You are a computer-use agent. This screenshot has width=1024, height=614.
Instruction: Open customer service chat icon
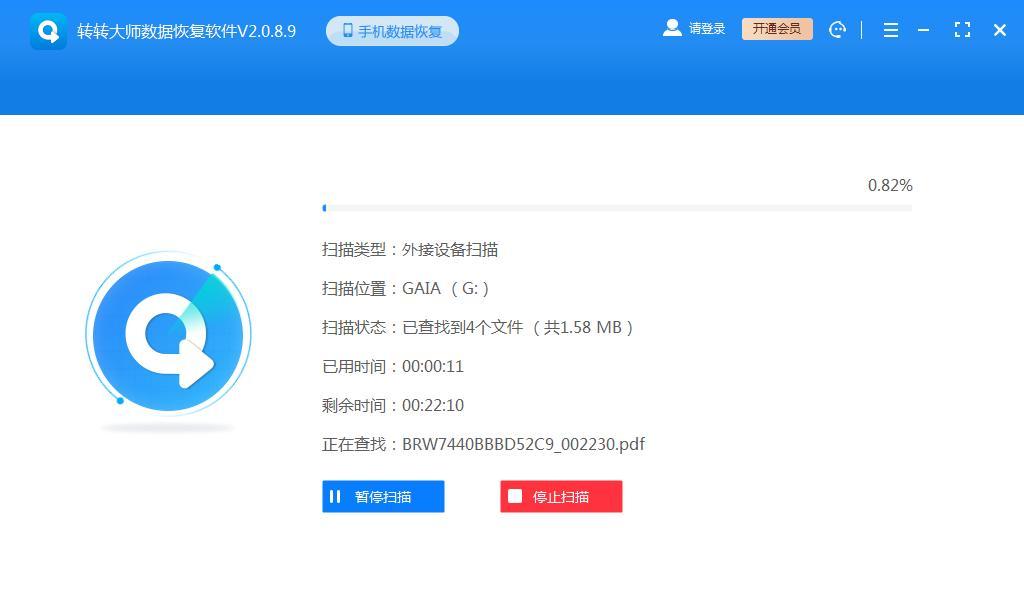(x=837, y=29)
